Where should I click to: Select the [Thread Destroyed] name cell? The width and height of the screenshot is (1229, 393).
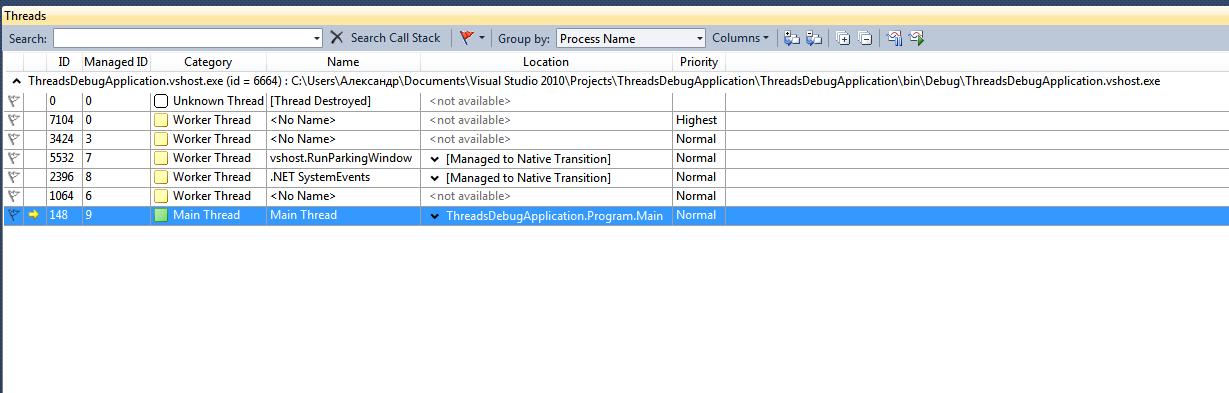pyautogui.click(x=343, y=101)
